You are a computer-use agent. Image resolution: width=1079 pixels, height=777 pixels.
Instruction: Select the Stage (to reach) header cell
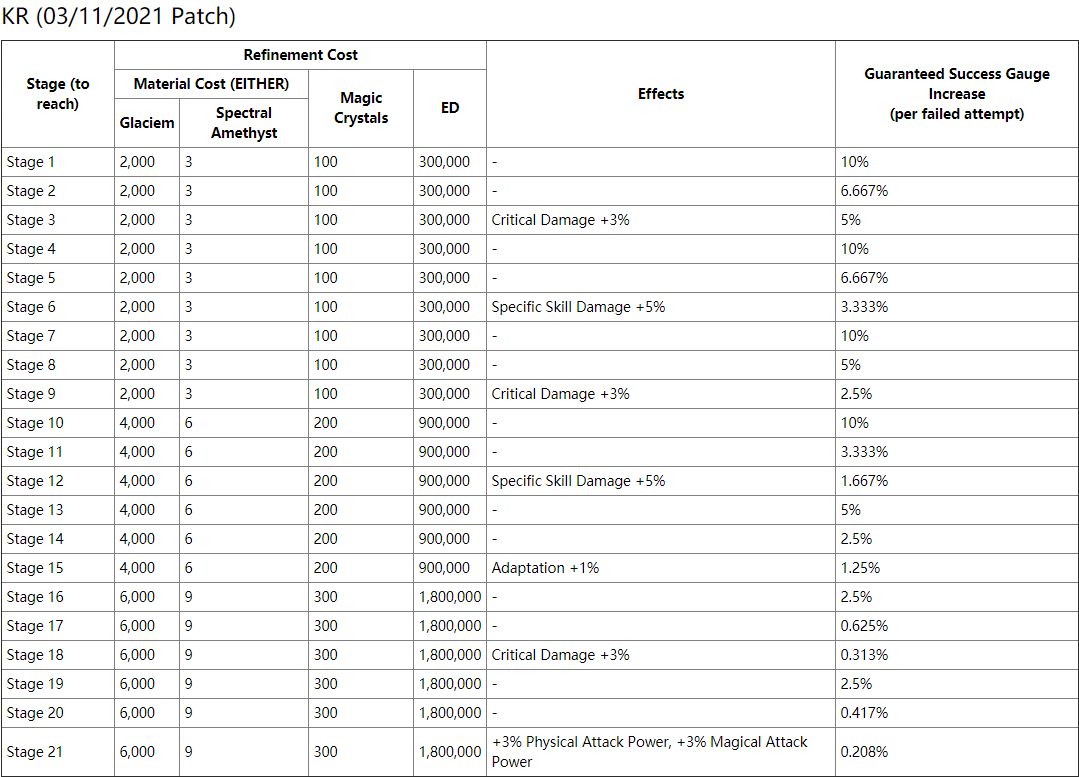[x=57, y=94]
